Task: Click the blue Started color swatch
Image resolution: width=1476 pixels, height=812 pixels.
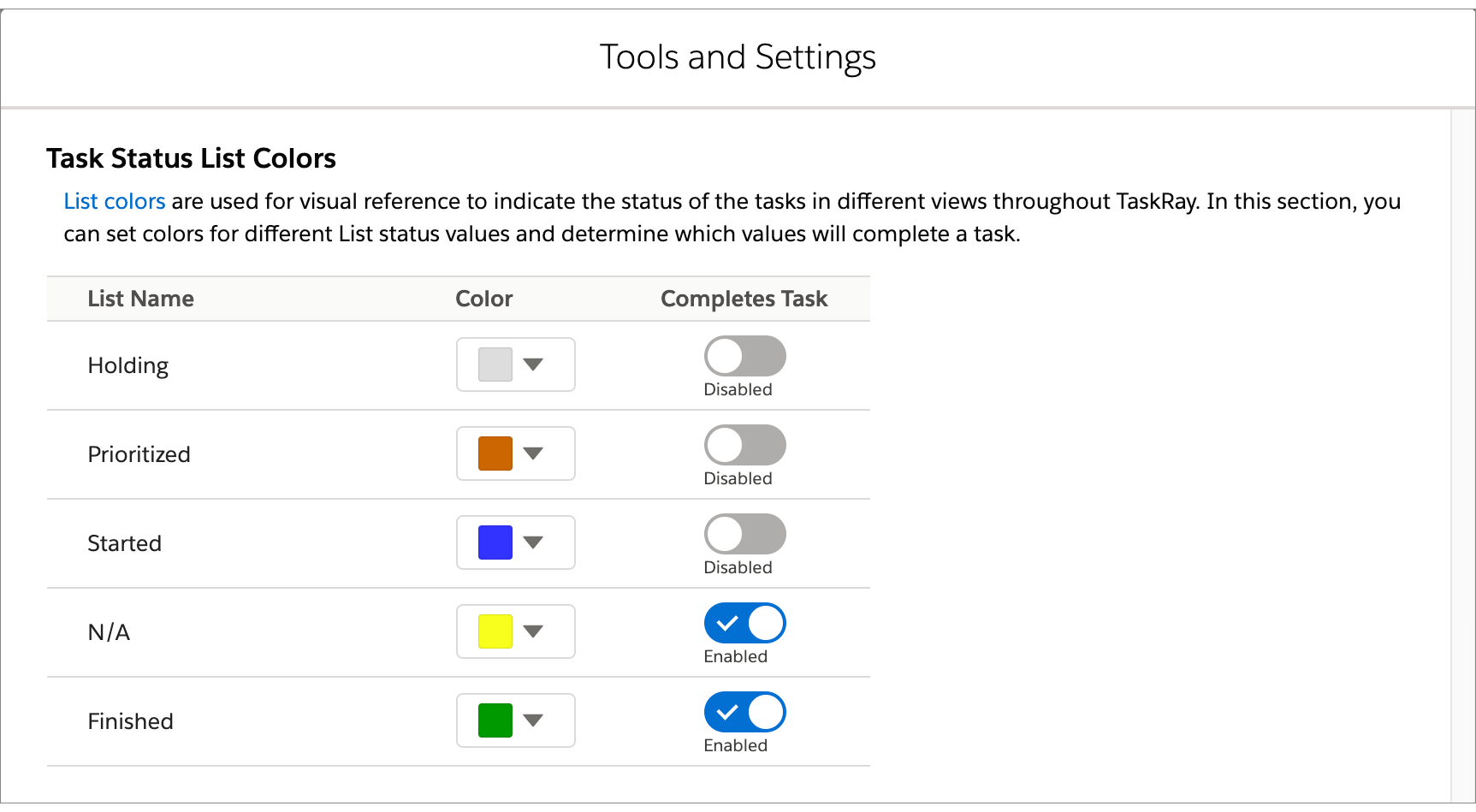Action: [x=495, y=542]
